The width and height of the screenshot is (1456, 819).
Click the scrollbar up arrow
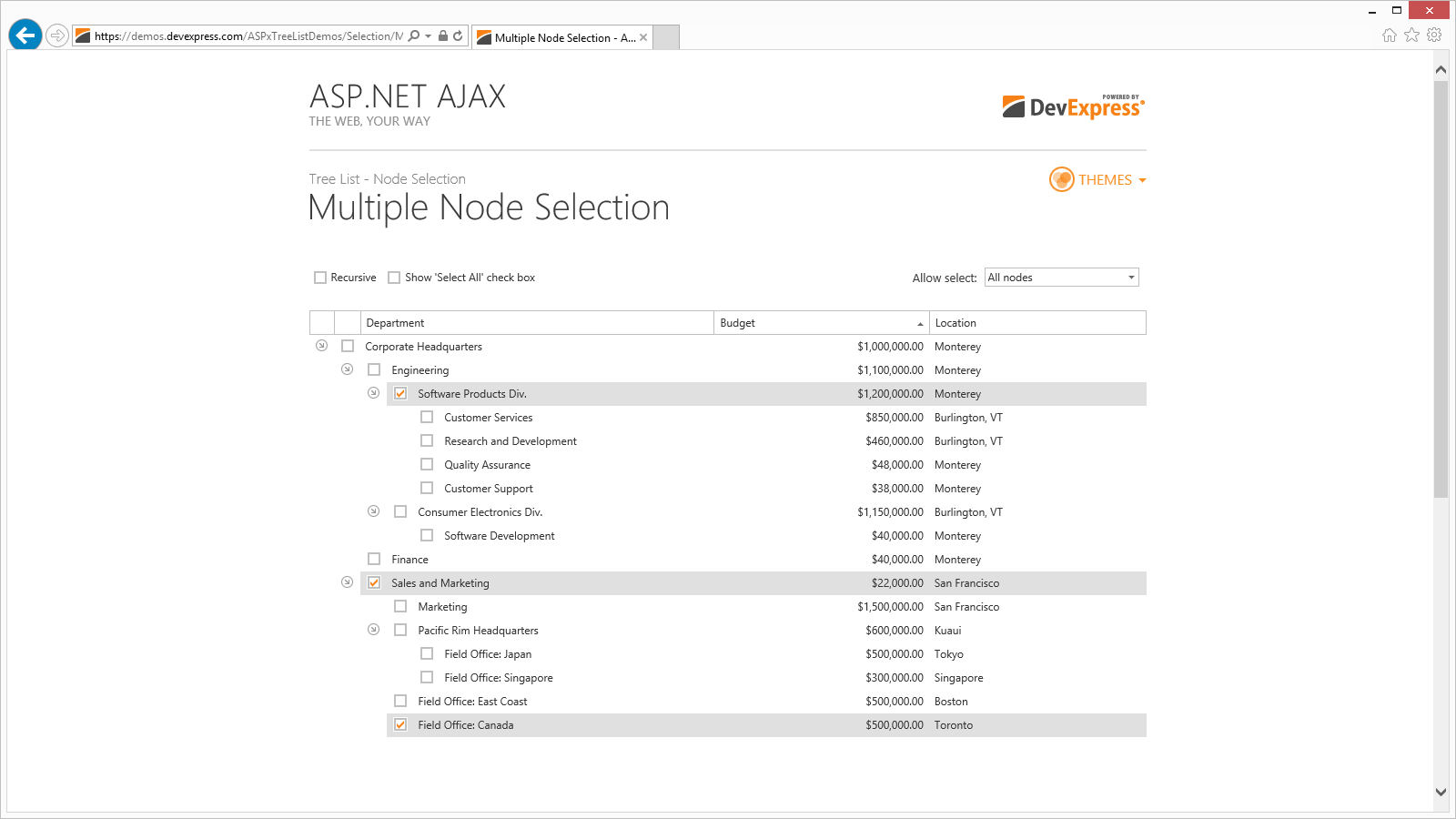(1441, 69)
